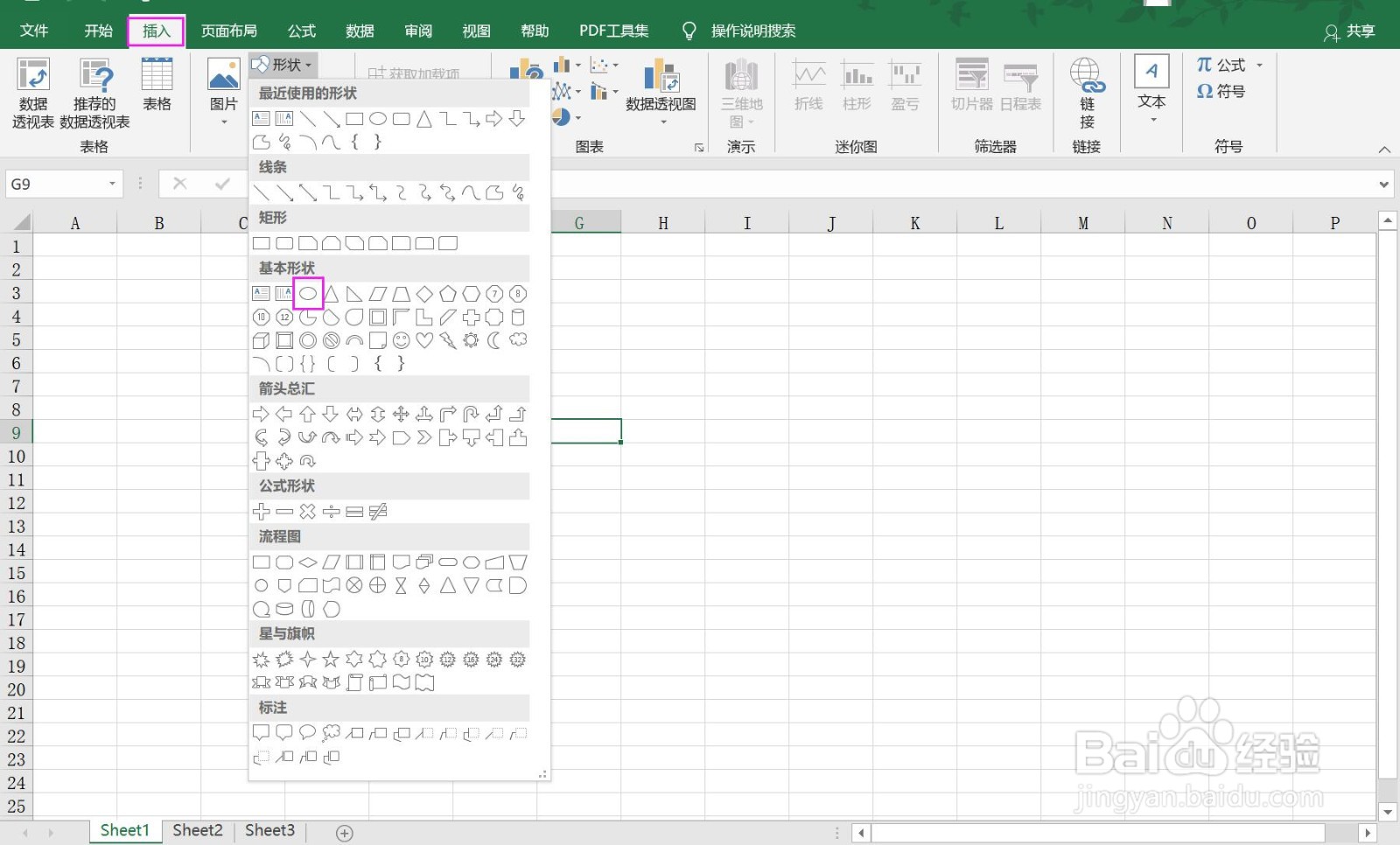Click the 数据透视表 pivot table button
This screenshot has height=845, width=1400.
tap(33, 93)
